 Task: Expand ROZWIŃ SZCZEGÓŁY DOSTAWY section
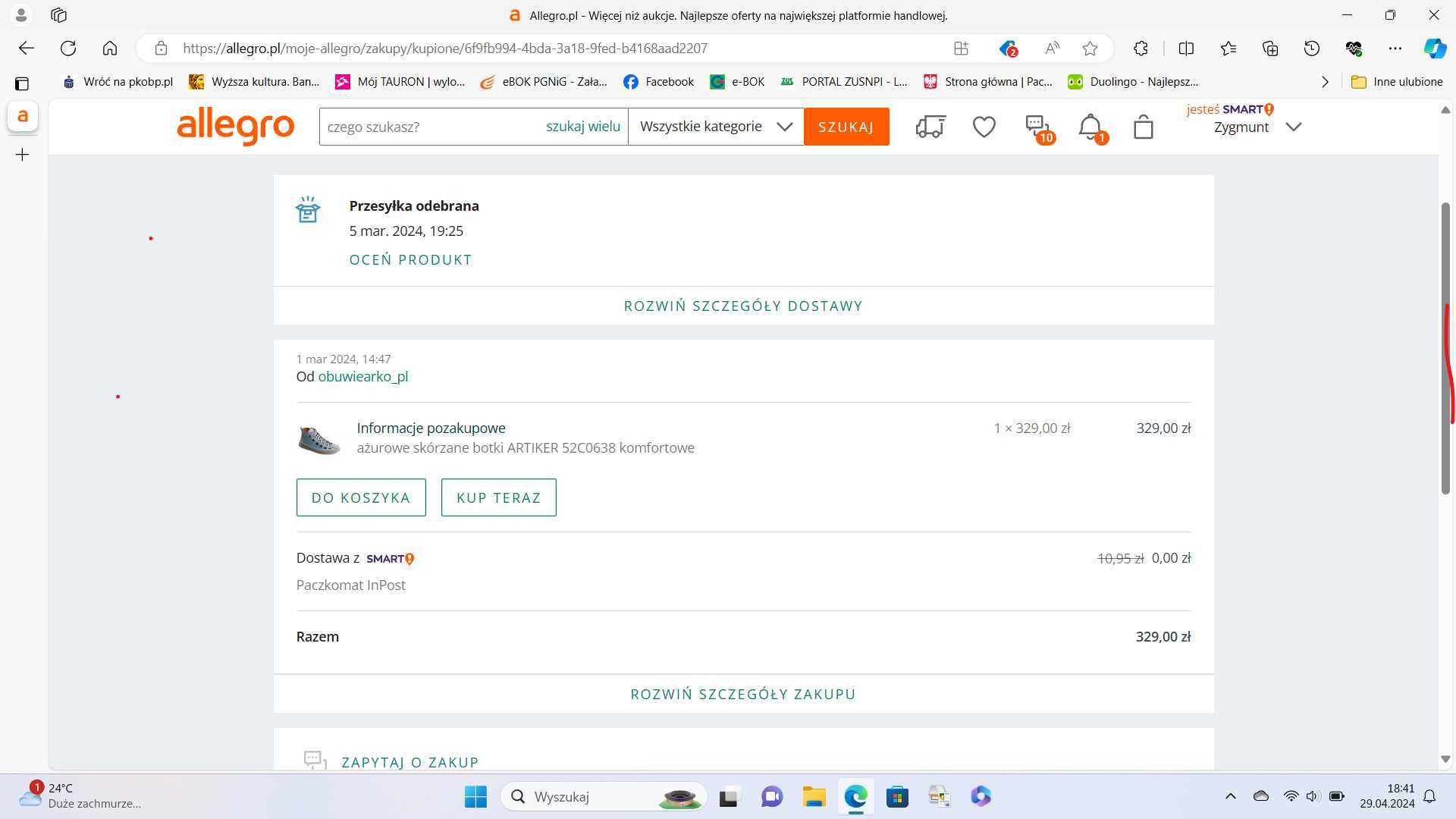coord(743,306)
